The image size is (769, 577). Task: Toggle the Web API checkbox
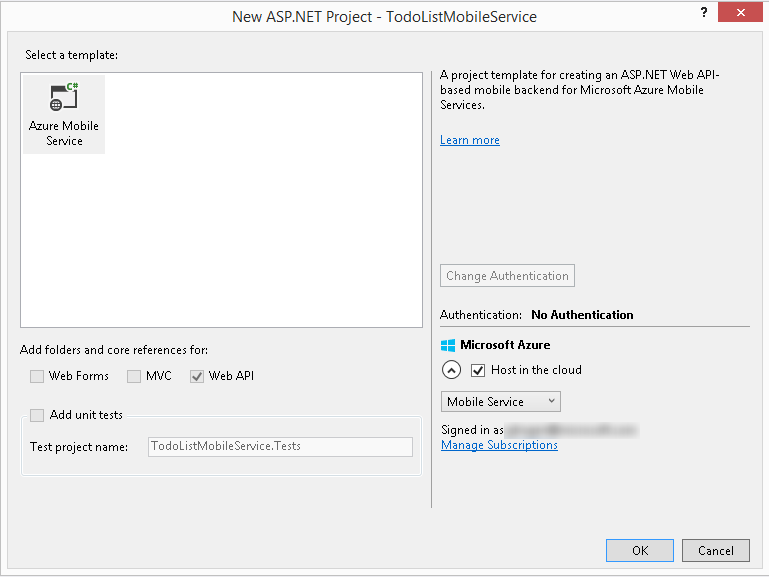point(197,376)
